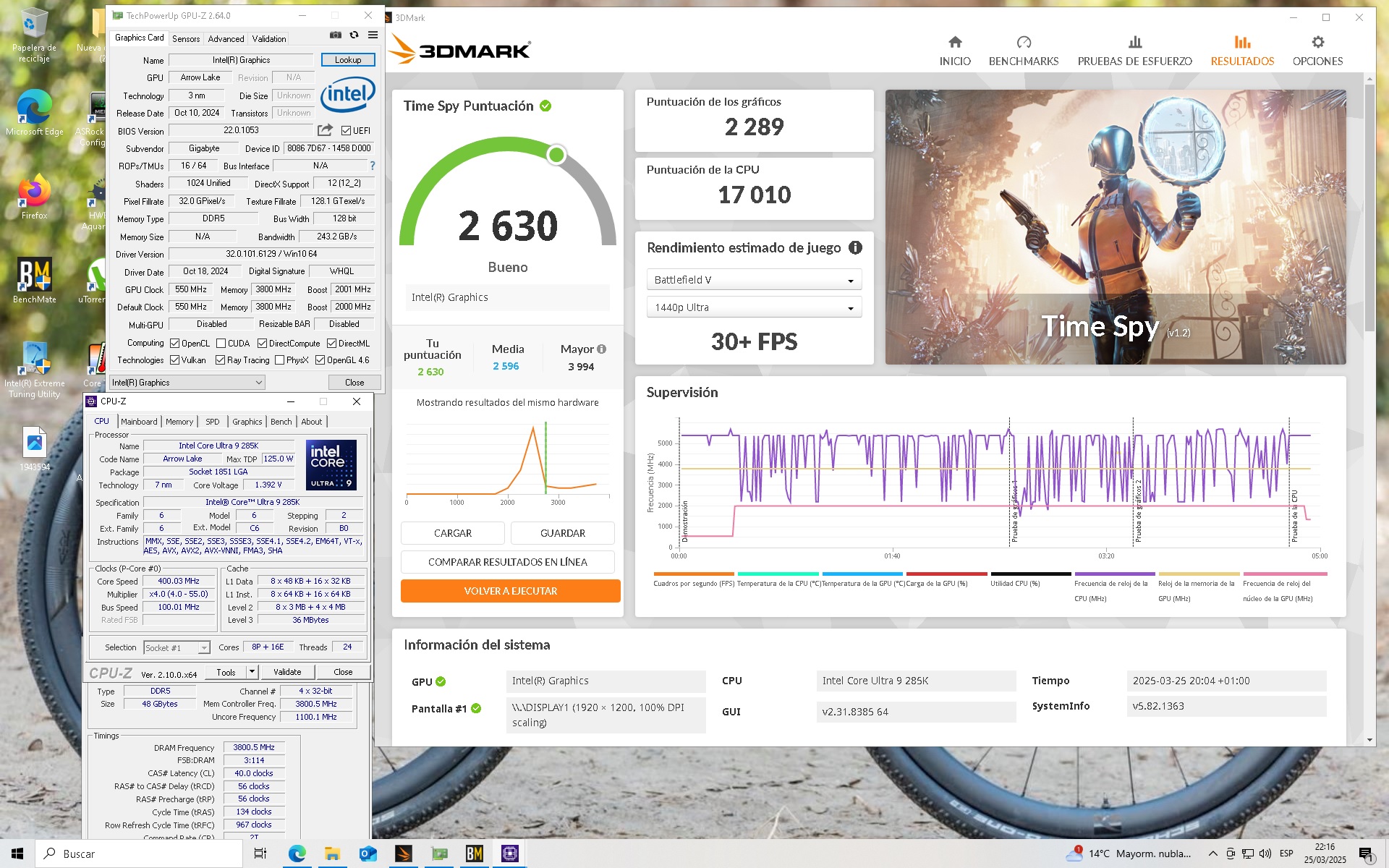Image resolution: width=1389 pixels, height=868 pixels.
Task: Toggle DirectML checkbox in GPU-Z
Action: tap(331, 344)
